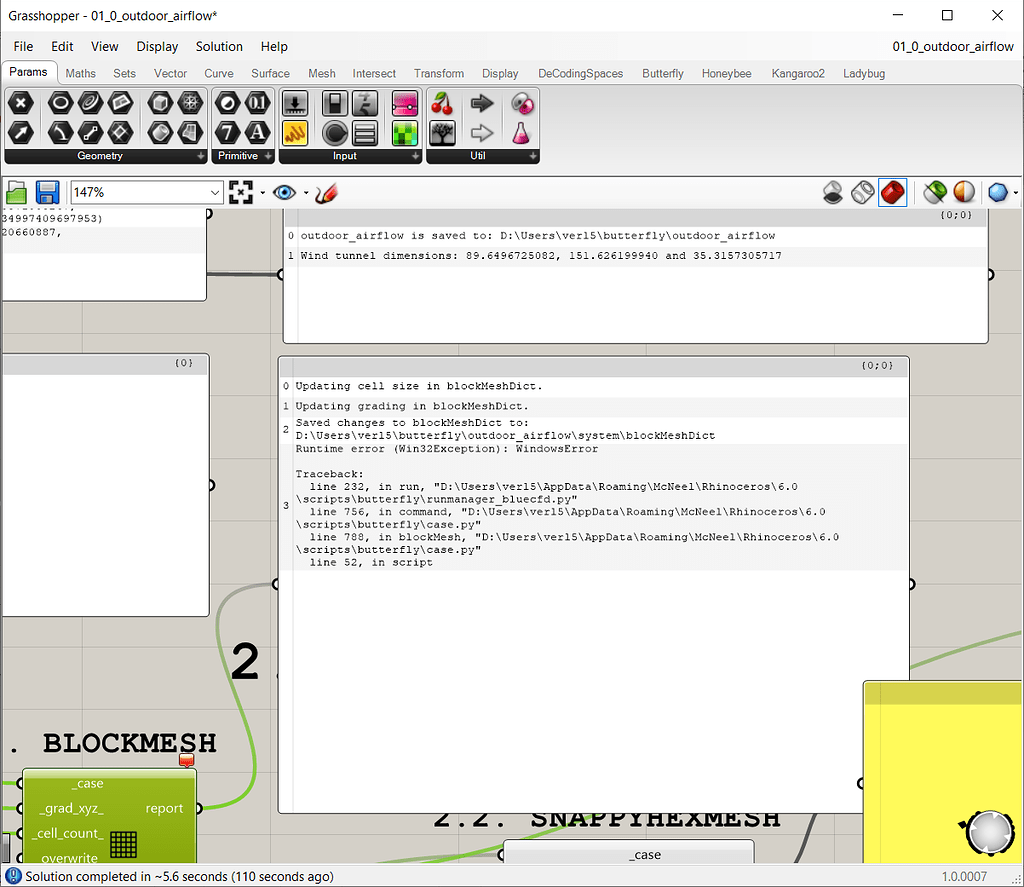The image size is (1024, 887).
Task: Click the 01_0_outdoor_airflow document name
Action: point(953,46)
